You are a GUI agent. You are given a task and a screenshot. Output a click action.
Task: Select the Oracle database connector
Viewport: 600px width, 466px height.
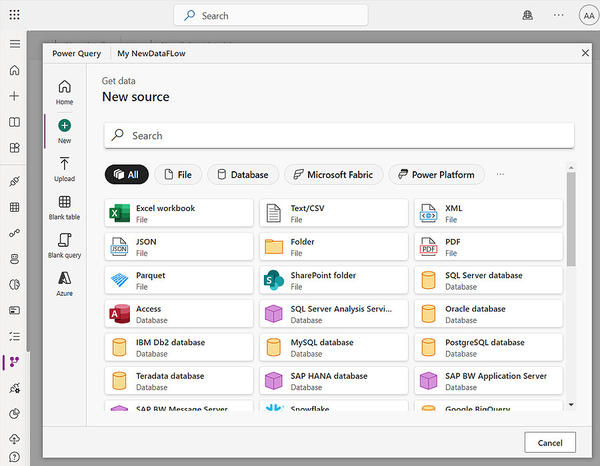[488, 314]
